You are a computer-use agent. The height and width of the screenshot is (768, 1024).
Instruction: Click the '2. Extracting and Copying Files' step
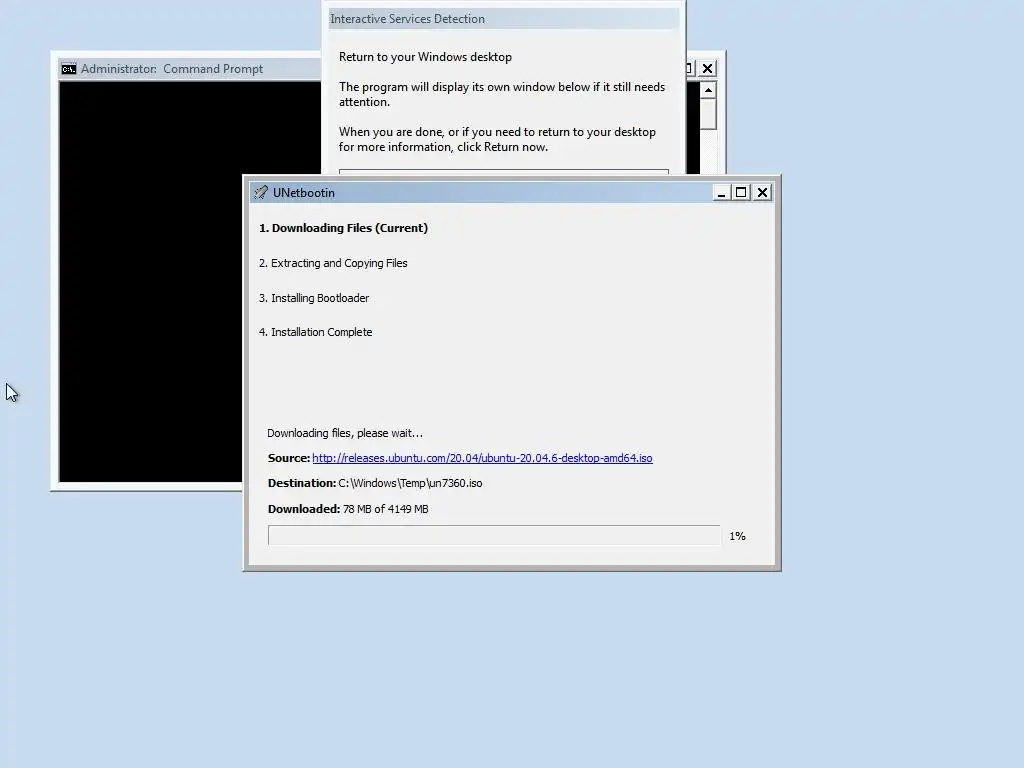tap(333, 263)
